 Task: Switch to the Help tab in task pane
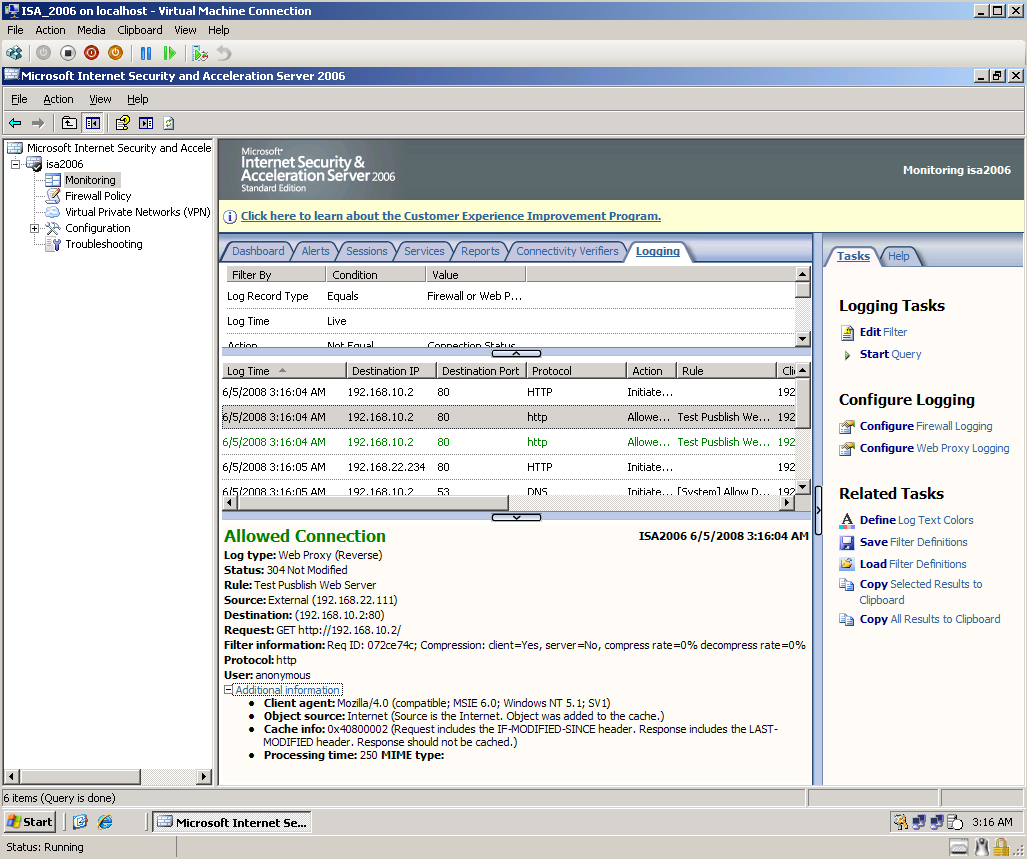[x=899, y=256]
